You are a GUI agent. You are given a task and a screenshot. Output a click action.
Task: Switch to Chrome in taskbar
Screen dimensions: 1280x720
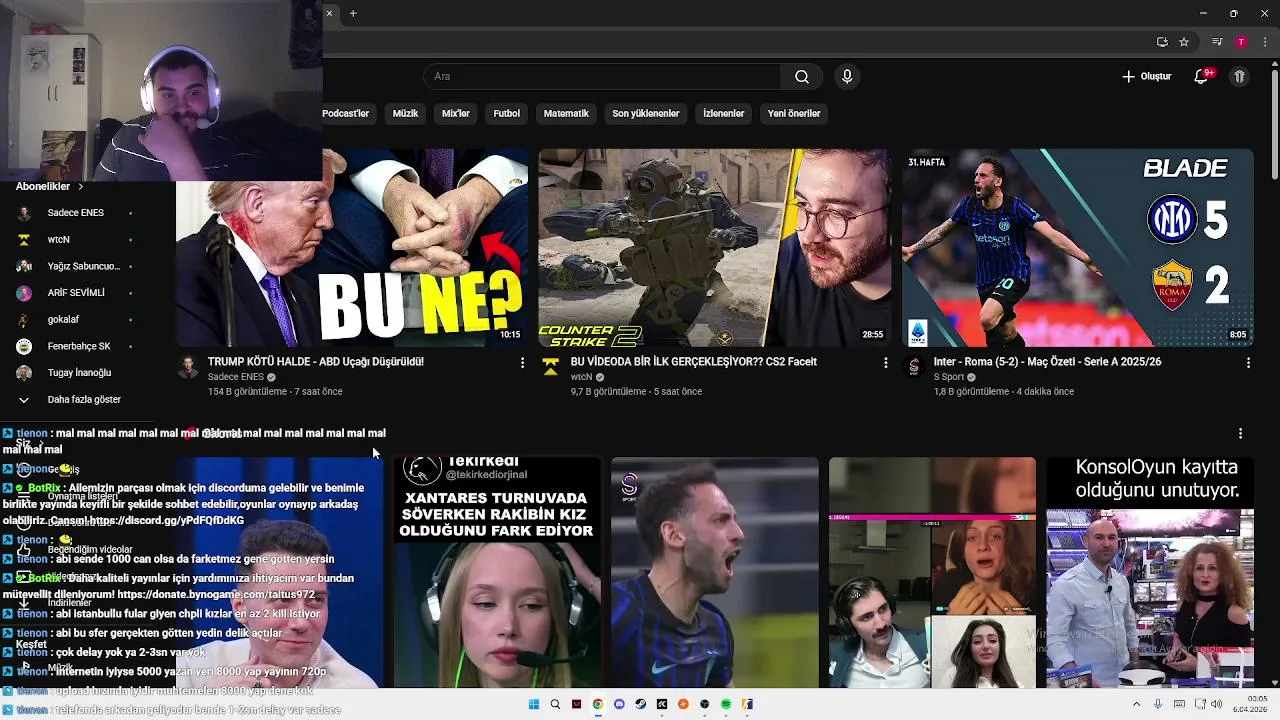click(x=598, y=704)
